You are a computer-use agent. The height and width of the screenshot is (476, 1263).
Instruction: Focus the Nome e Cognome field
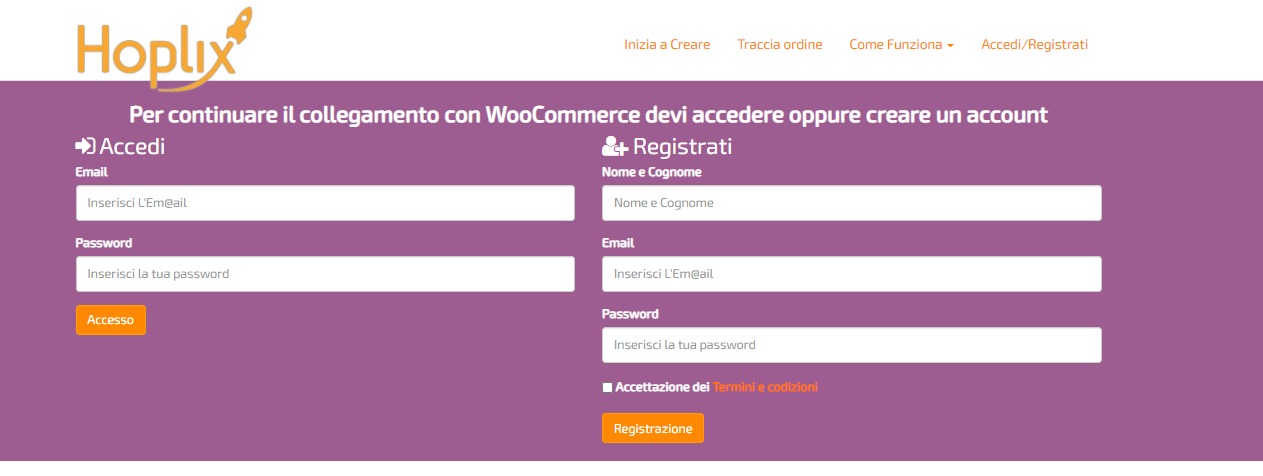[x=852, y=203]
